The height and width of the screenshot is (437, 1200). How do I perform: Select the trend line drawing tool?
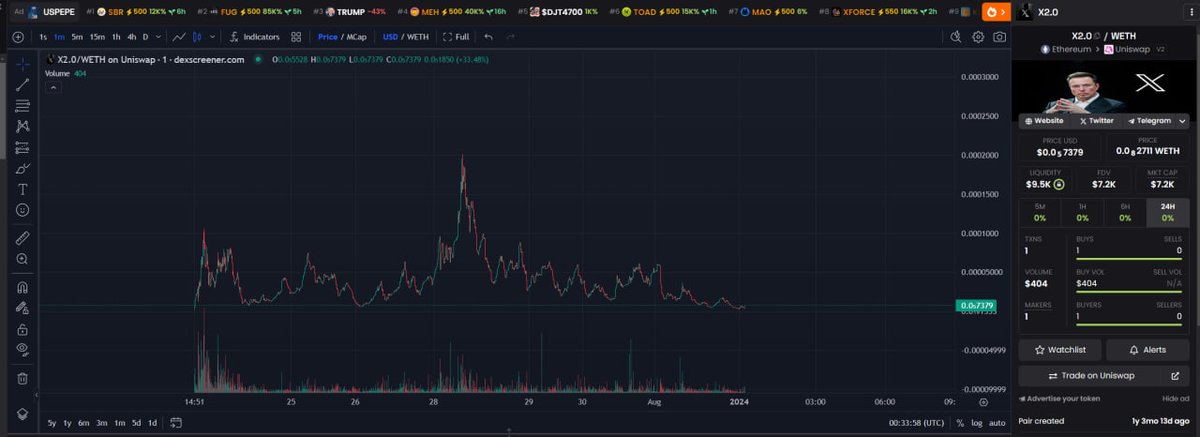point(22,84)
